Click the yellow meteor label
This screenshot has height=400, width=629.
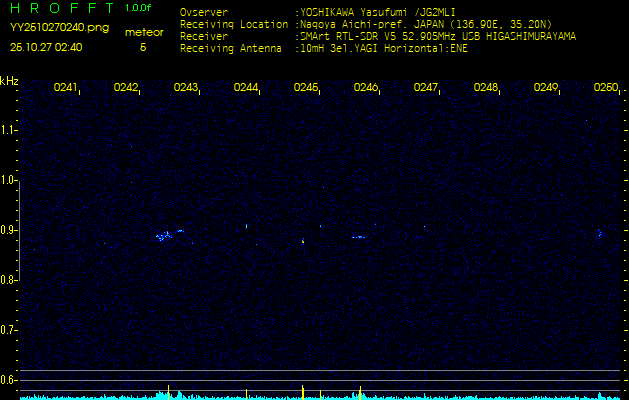click(x=144, y=32)
